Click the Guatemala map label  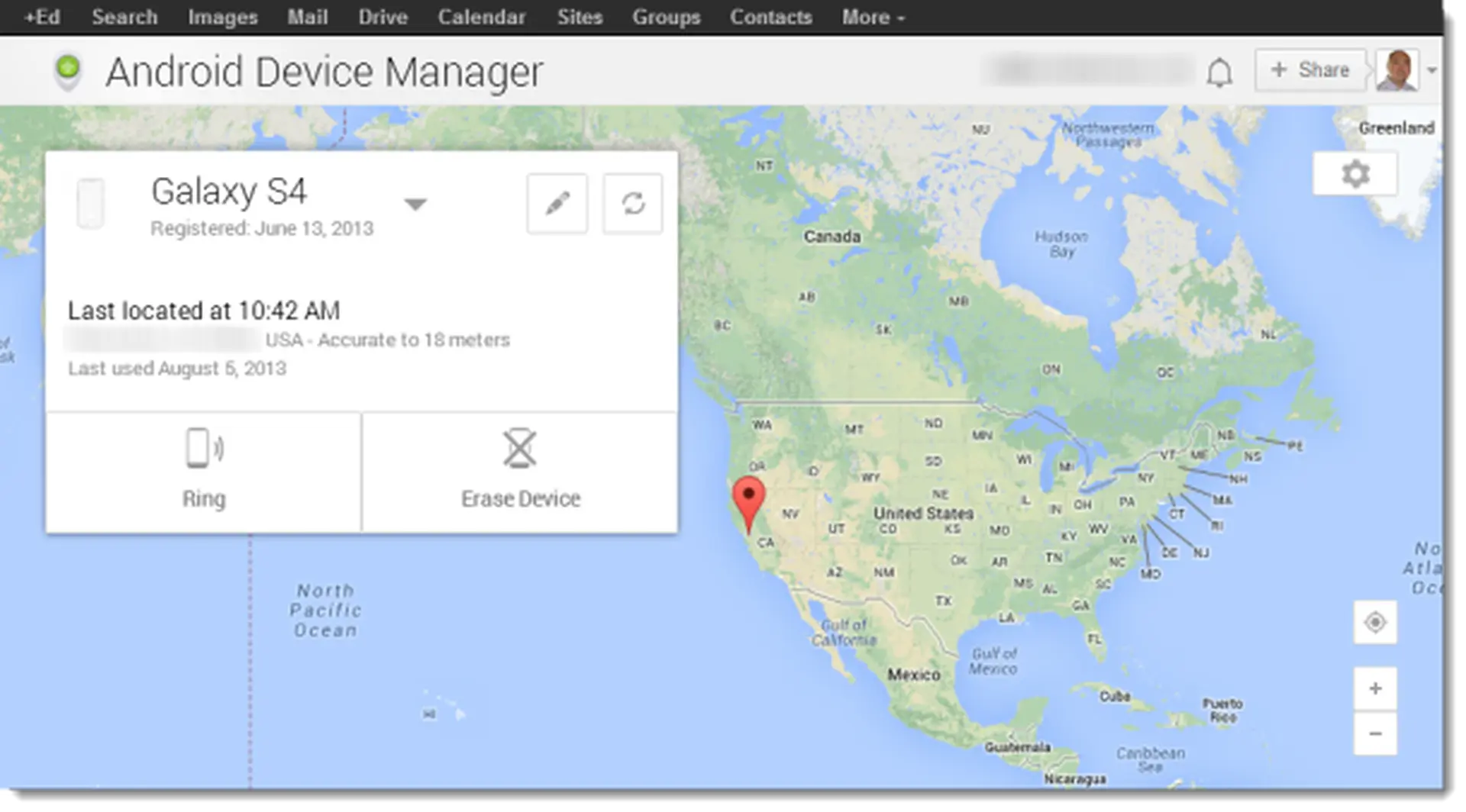point(1018,747)
